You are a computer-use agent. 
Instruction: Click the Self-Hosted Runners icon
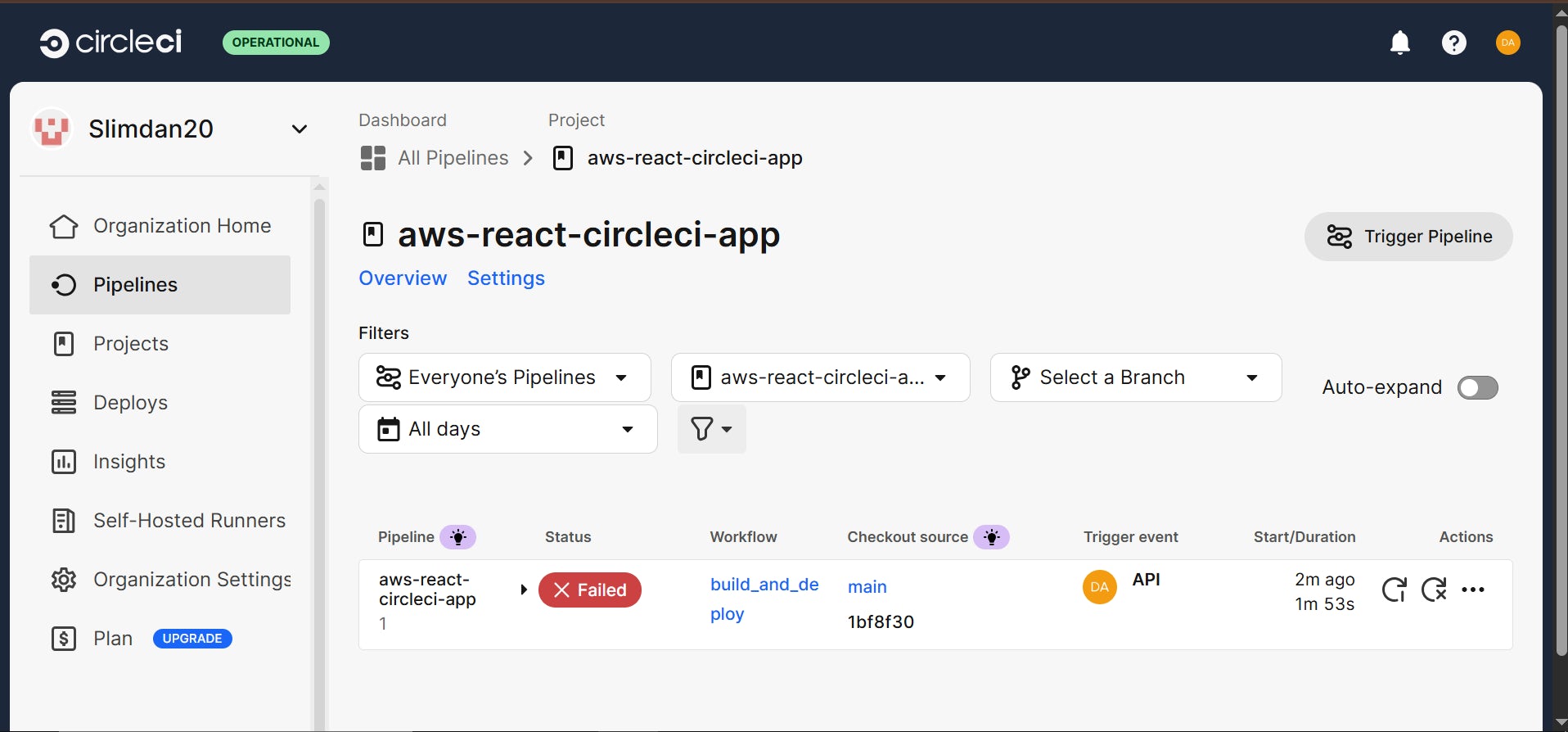pyautogui.click(x=64, y=521)
